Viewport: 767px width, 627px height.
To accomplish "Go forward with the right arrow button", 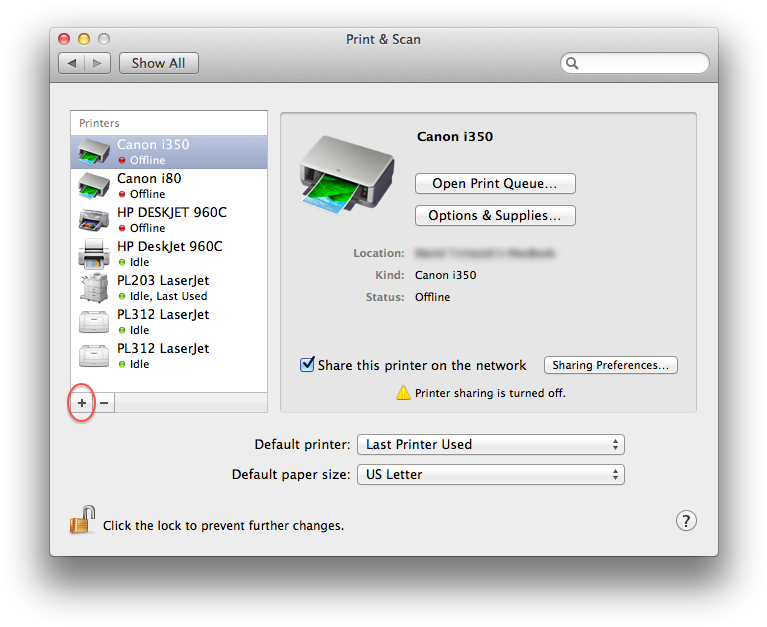I will click(x=97, y=63).
